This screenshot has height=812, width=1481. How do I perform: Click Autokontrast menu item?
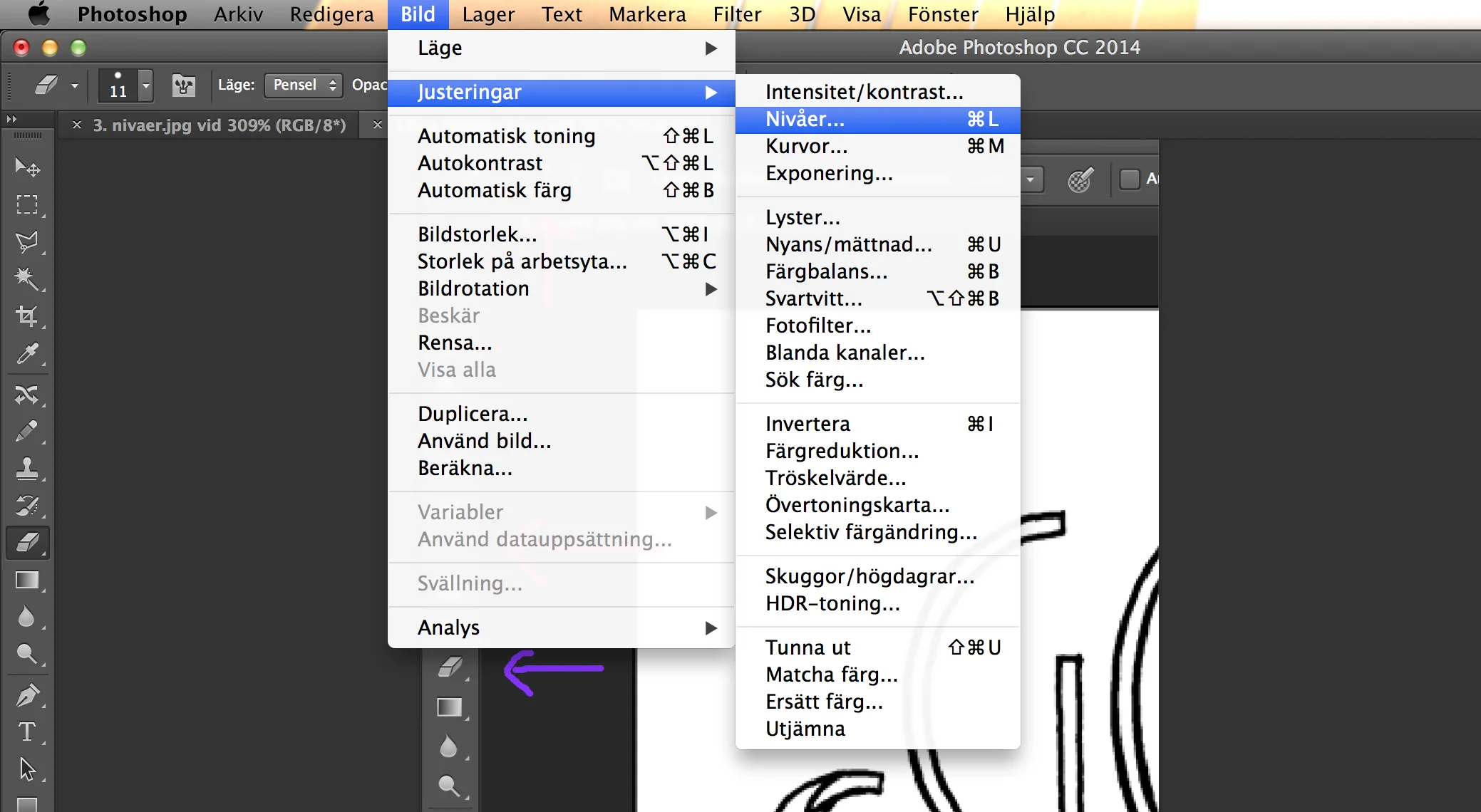[562, 163]
